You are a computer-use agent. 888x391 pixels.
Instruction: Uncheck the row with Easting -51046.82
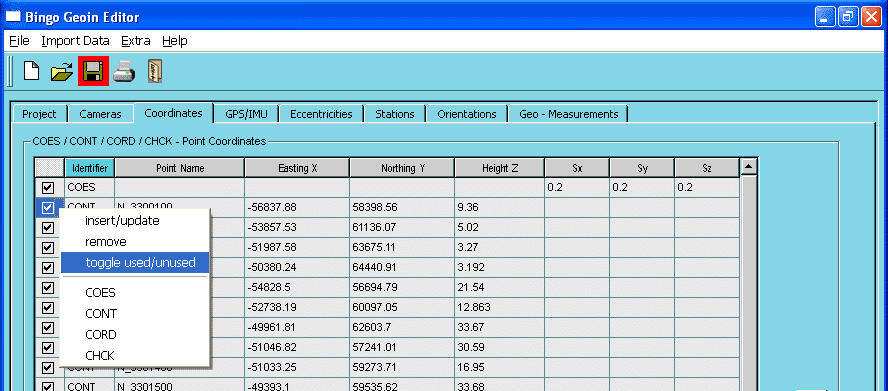pyautogui.click(x=48, y=347)
